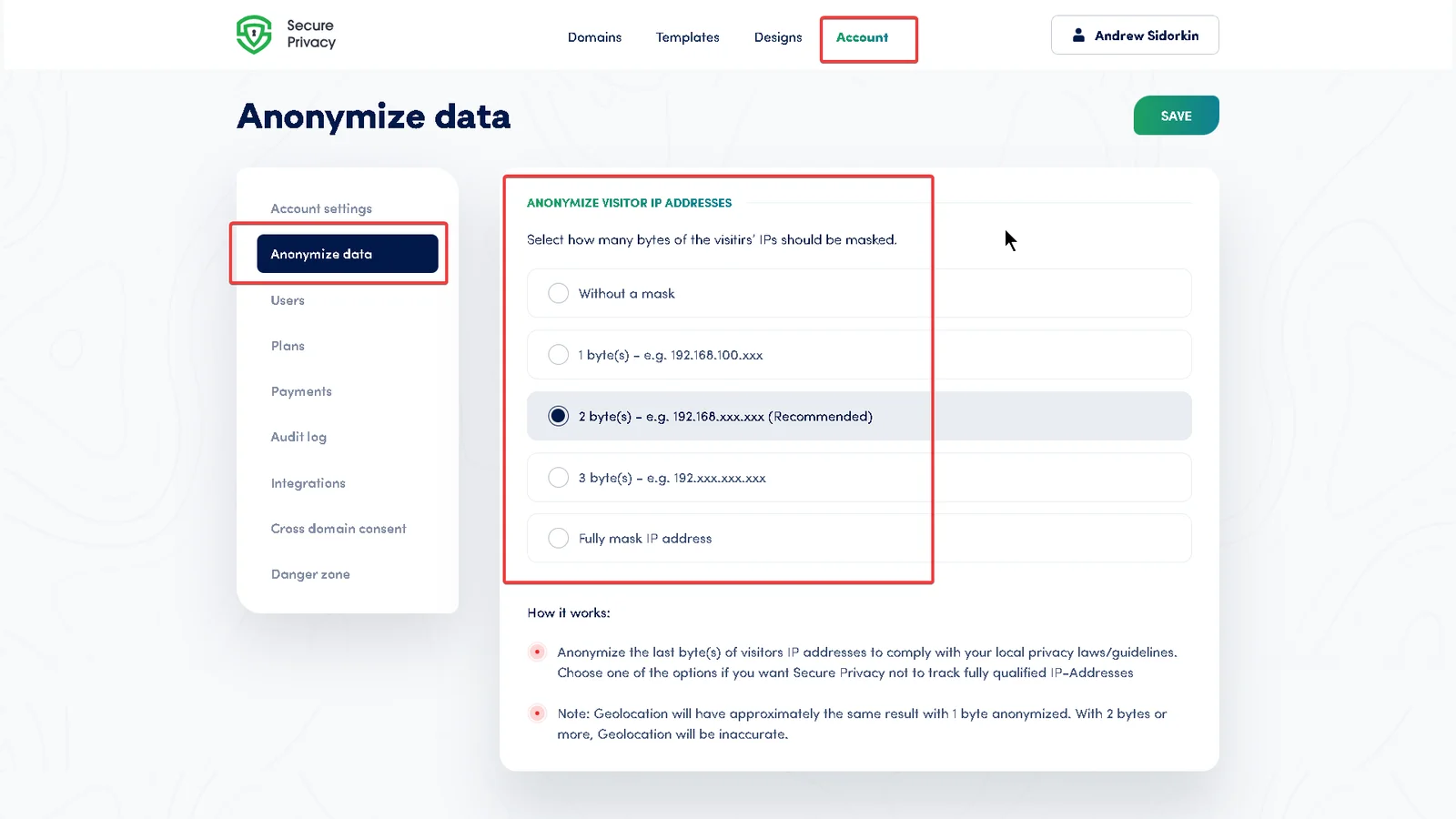Go to the Users section
The height and width of the screenshot is (819, 1456).
point(287,300)
